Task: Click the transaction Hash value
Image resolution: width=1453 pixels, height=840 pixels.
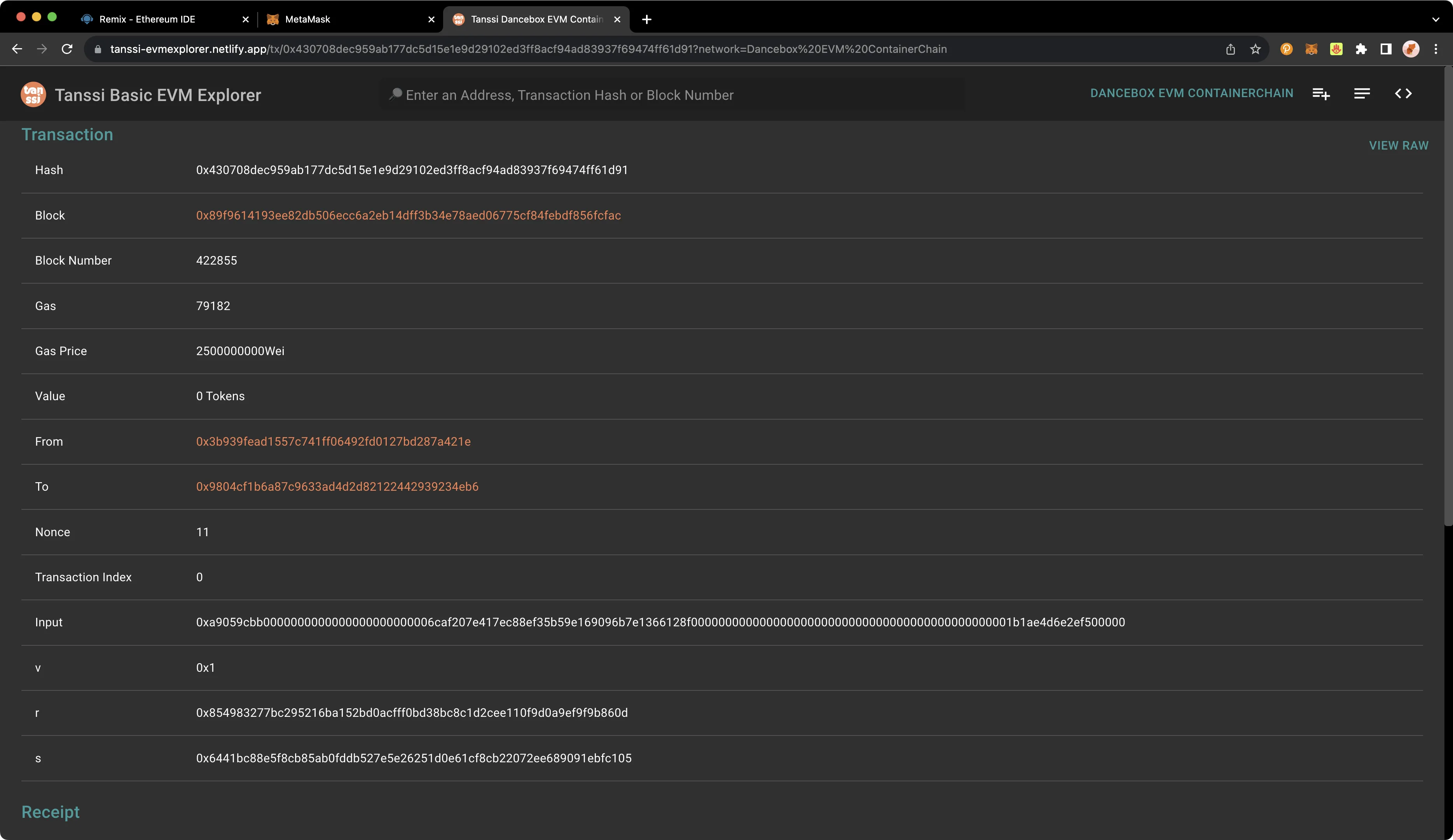Action: coord(412,170)
